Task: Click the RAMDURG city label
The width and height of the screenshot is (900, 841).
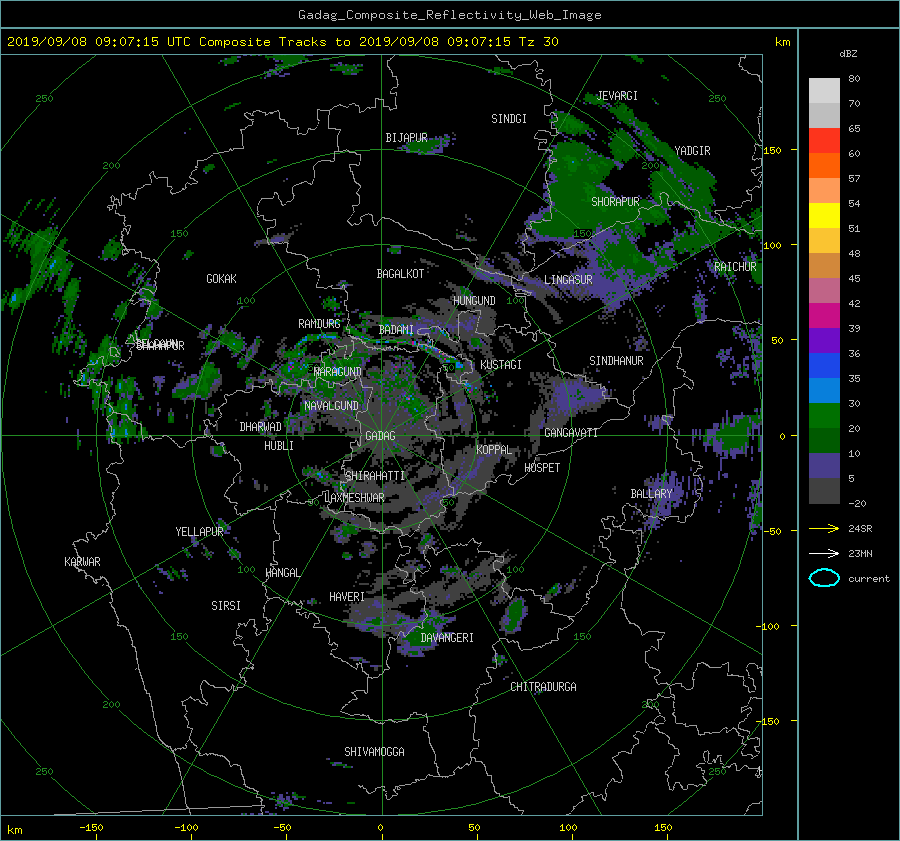Action: pos(319,324)
